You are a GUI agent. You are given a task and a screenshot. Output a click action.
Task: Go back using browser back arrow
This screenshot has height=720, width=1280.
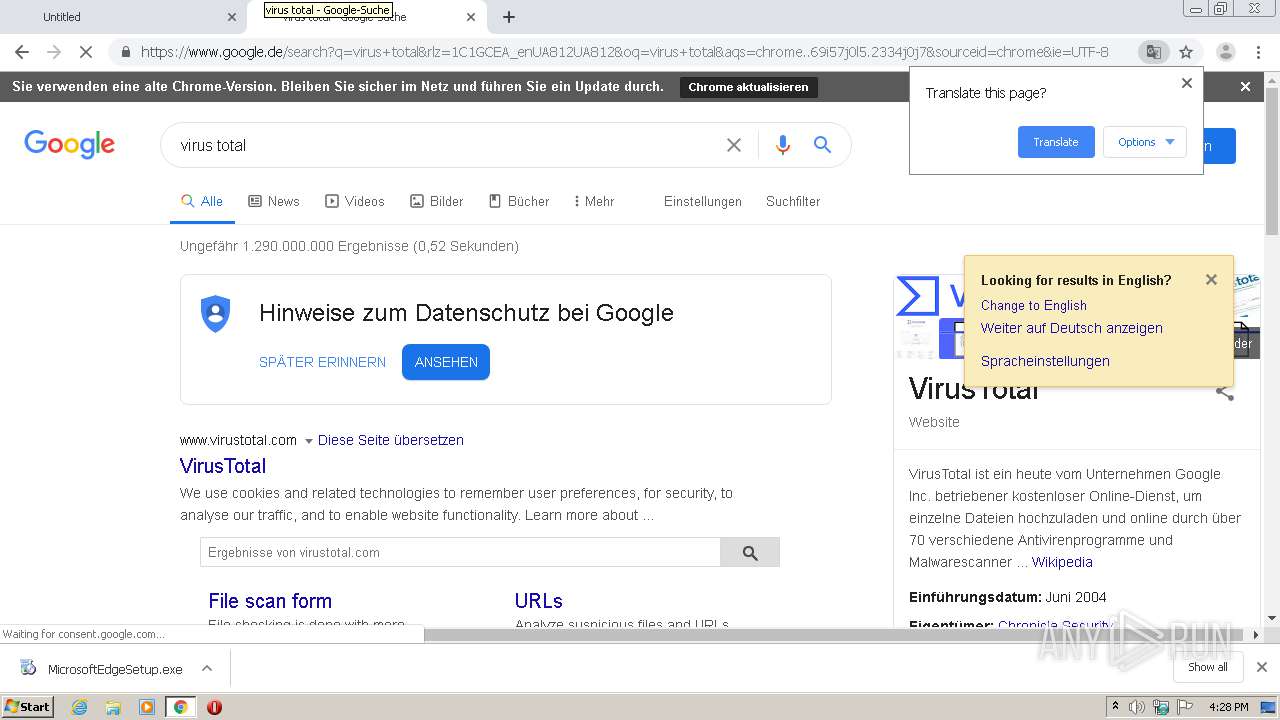tap(22, 52)
